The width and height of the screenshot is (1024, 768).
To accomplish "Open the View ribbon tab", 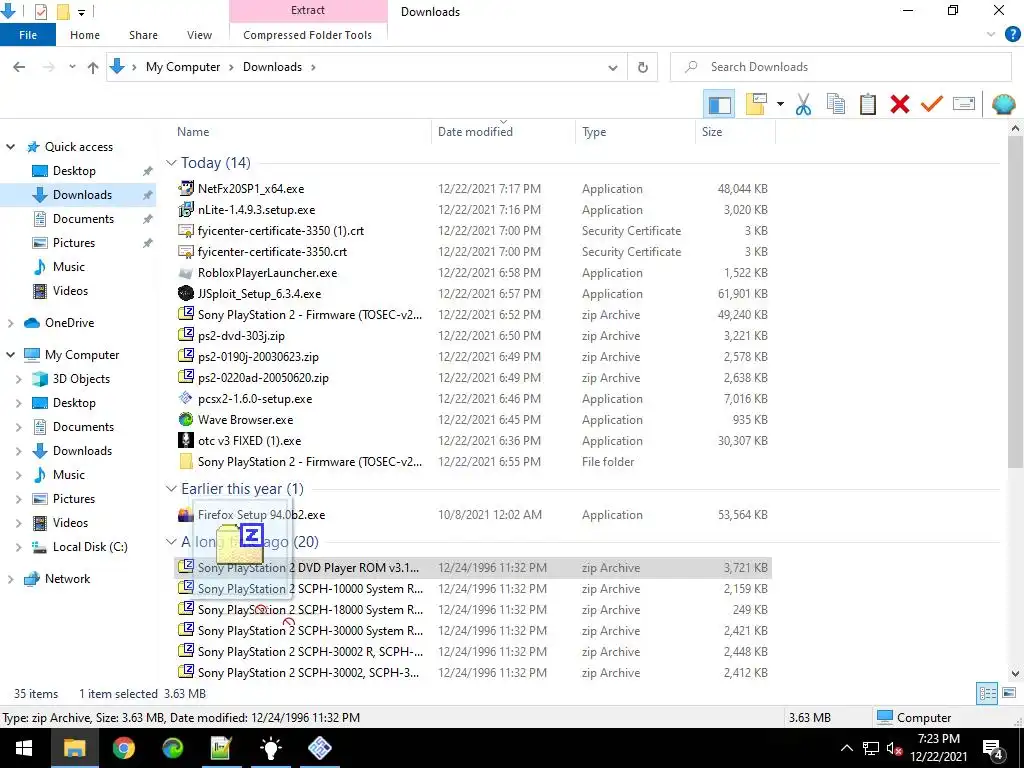I will point(199,35).
